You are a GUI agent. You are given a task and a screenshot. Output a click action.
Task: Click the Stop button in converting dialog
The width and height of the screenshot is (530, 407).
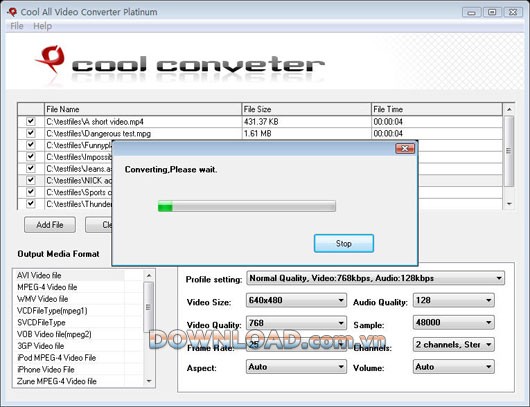(344, 243)
